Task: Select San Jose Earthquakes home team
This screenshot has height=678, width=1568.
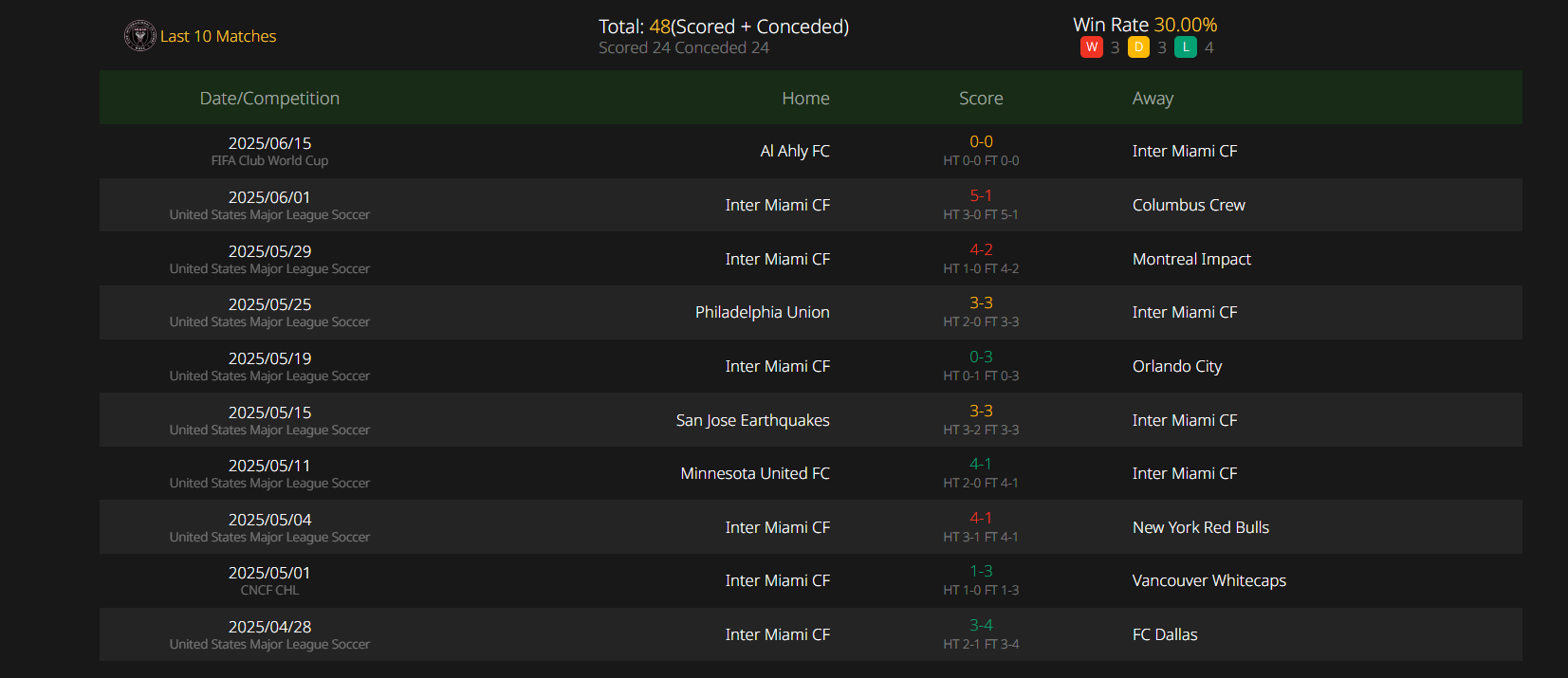Action: click(x=753, y=420)
